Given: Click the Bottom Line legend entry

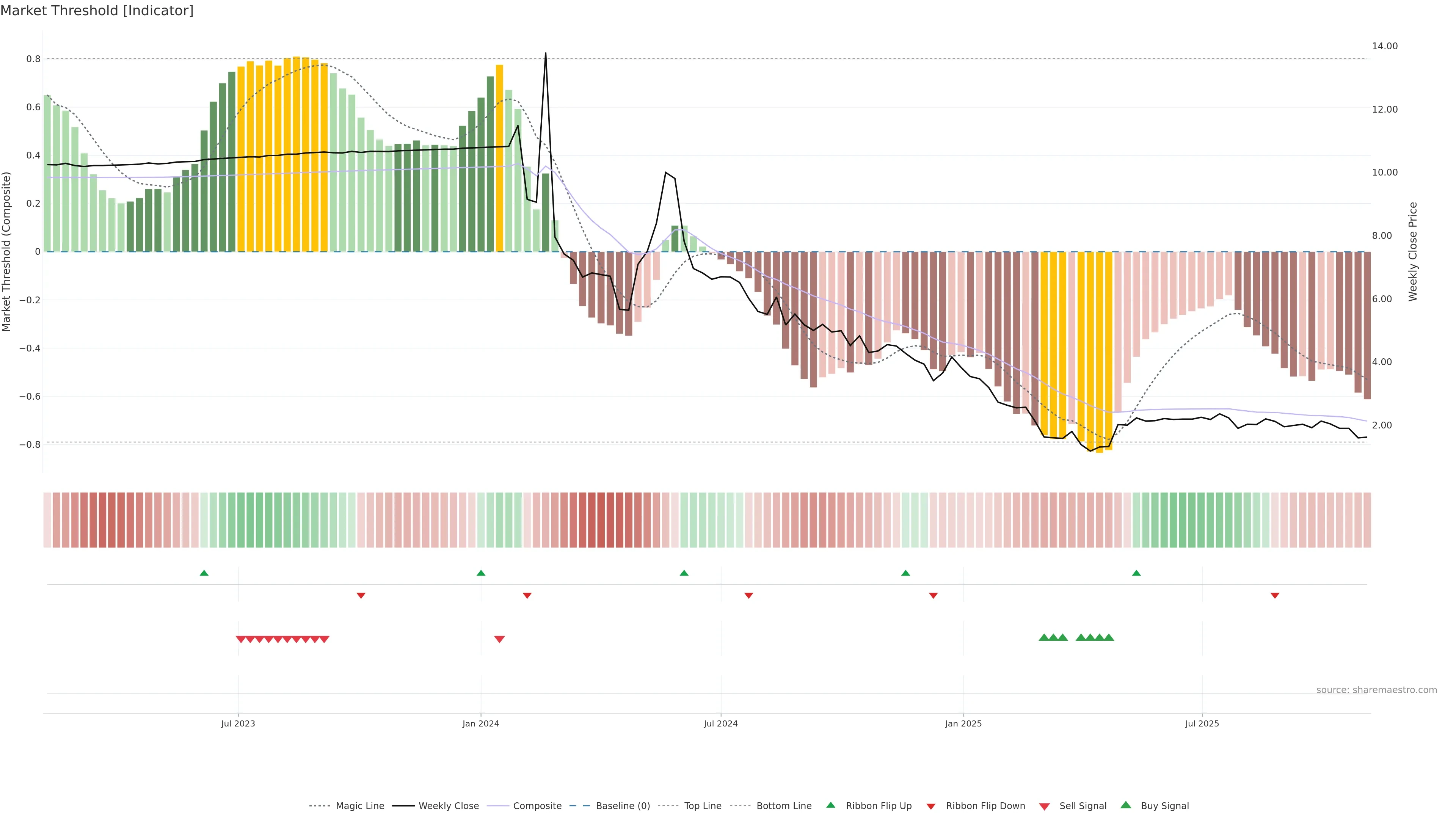Looking at the screenshot, I should (x=783, y=806).
